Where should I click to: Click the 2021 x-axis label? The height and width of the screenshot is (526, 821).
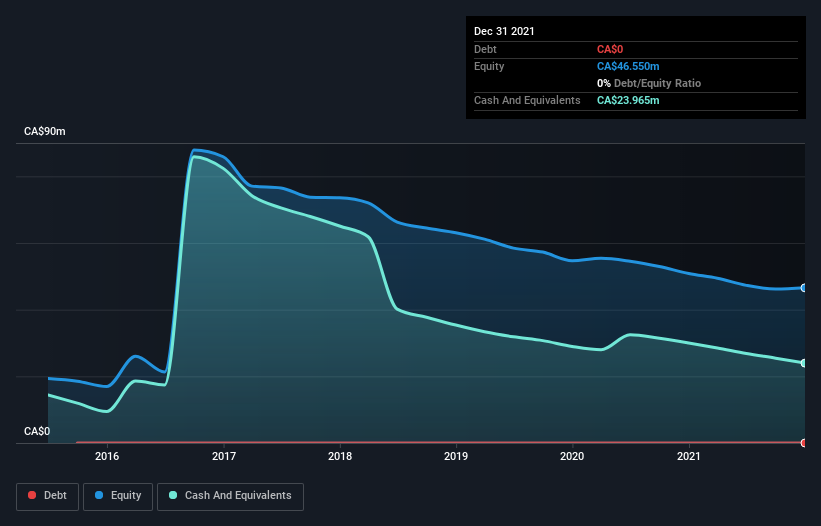[x=689, y=456]
